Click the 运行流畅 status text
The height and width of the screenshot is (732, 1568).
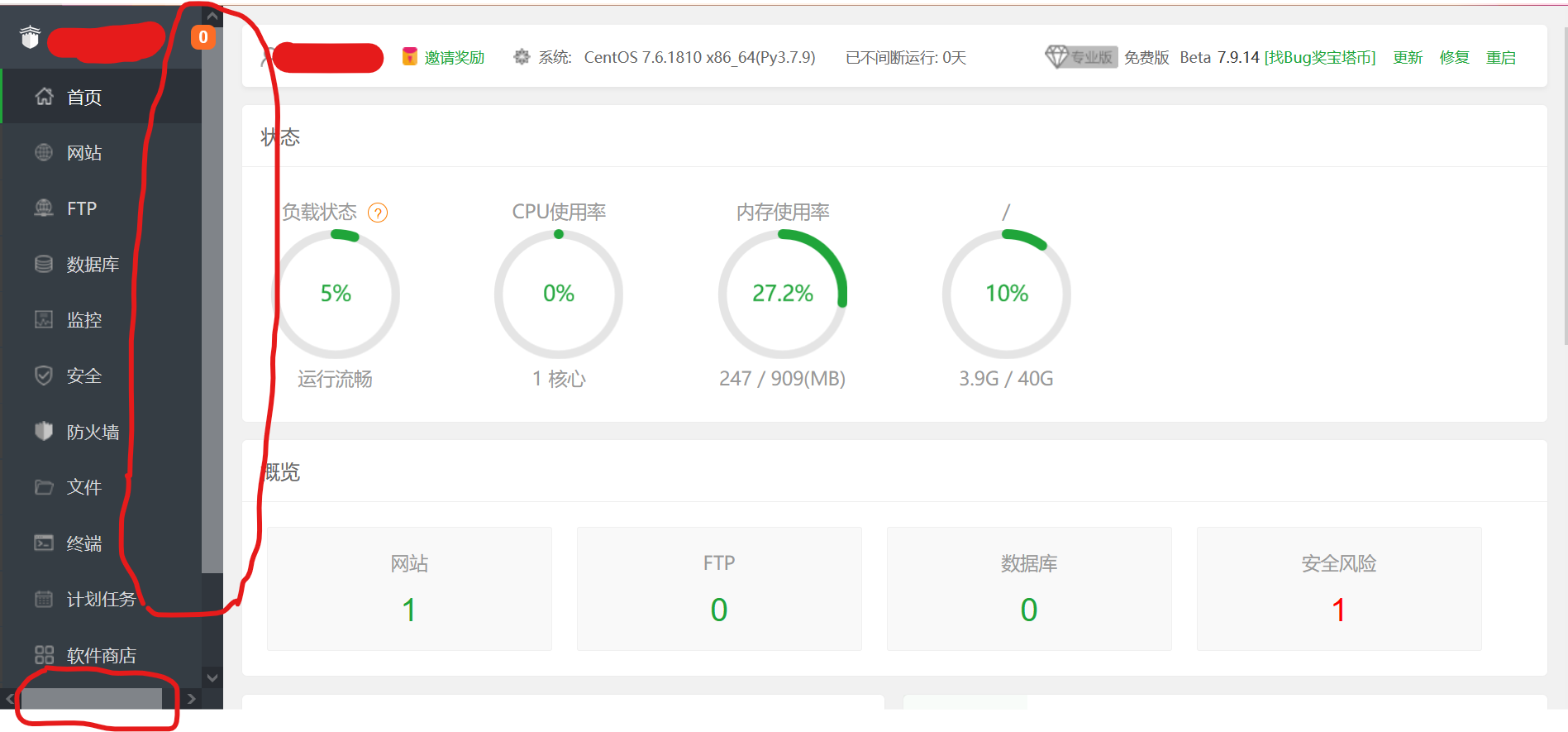pyautogui.click(x=335, y=379)
